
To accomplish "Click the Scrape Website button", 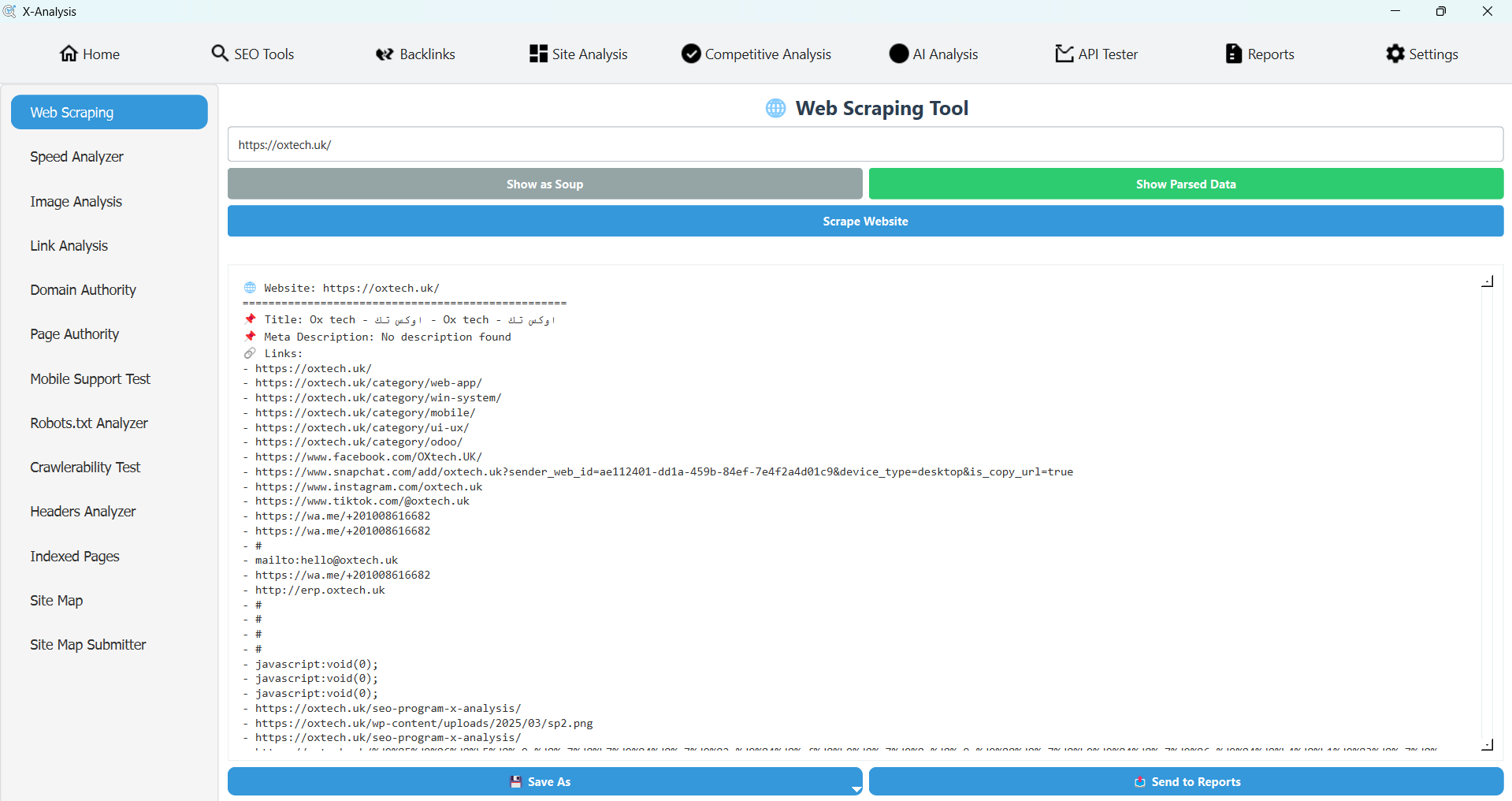I will click(x=866, y=221).
